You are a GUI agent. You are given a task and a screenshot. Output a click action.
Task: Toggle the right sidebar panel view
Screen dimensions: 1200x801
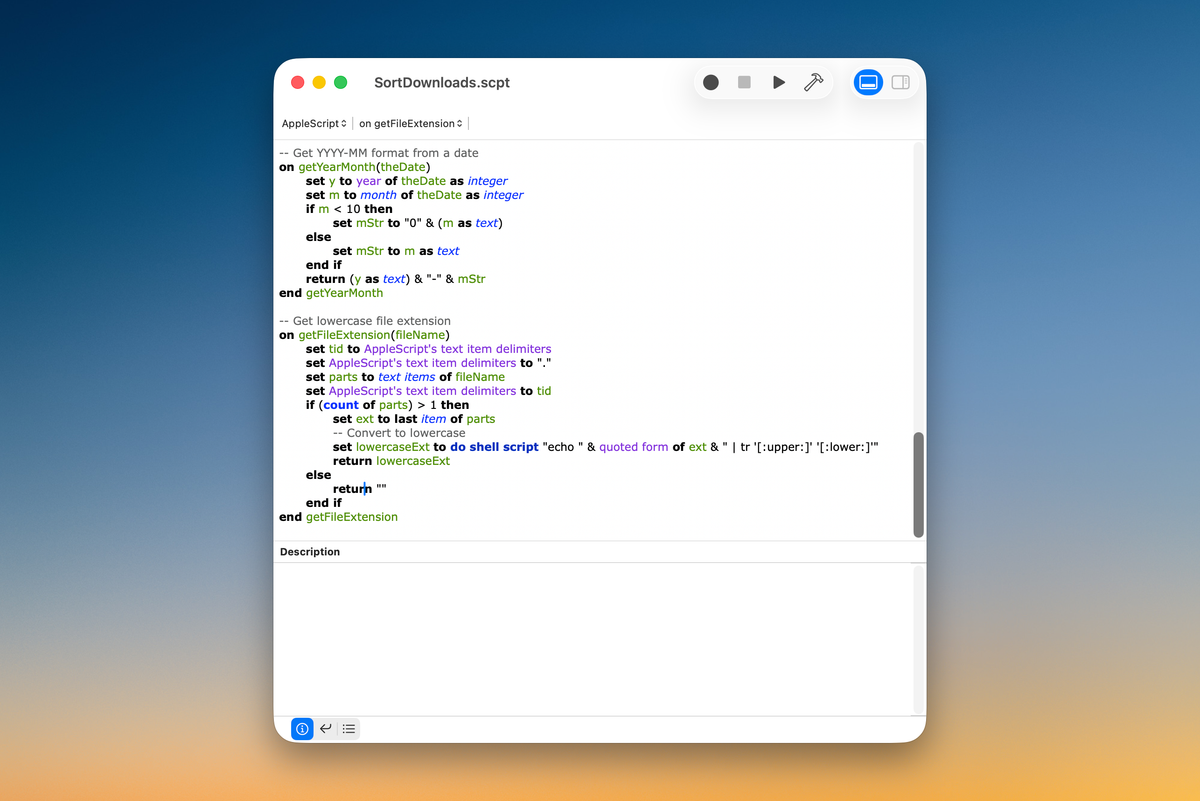coord(900,82)
